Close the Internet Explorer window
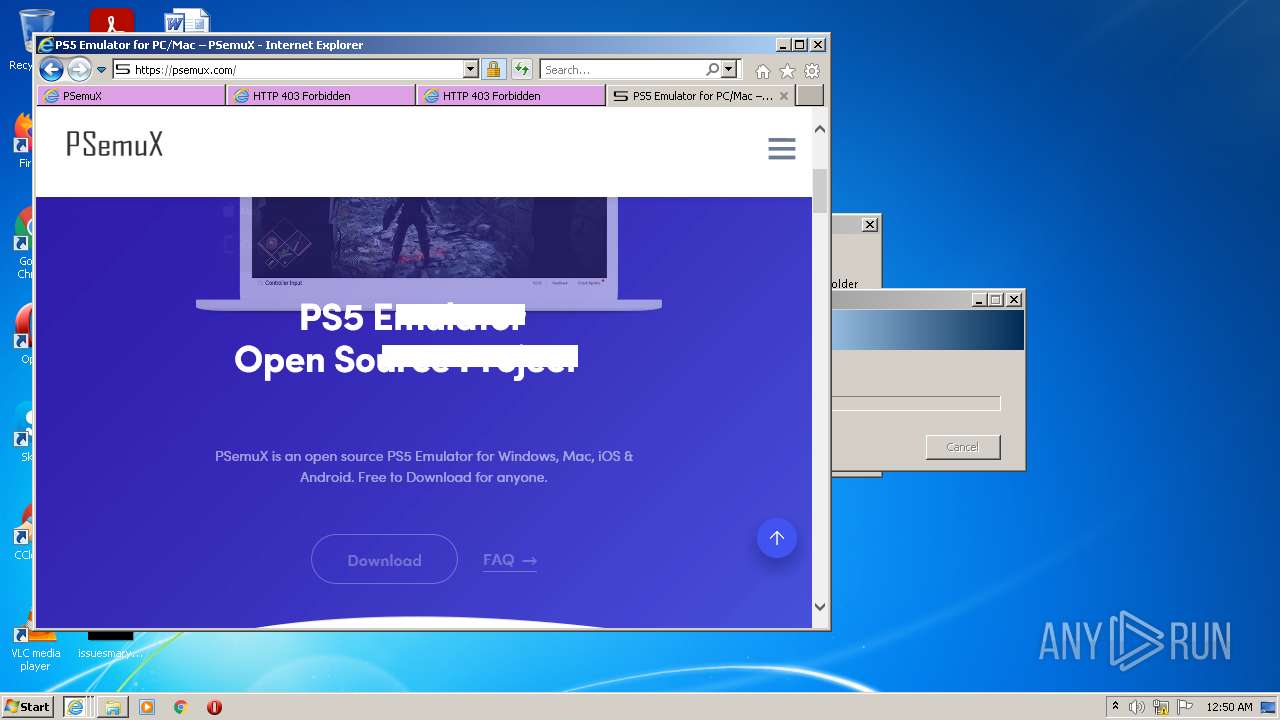The image size is (1280, 720). 818,45
